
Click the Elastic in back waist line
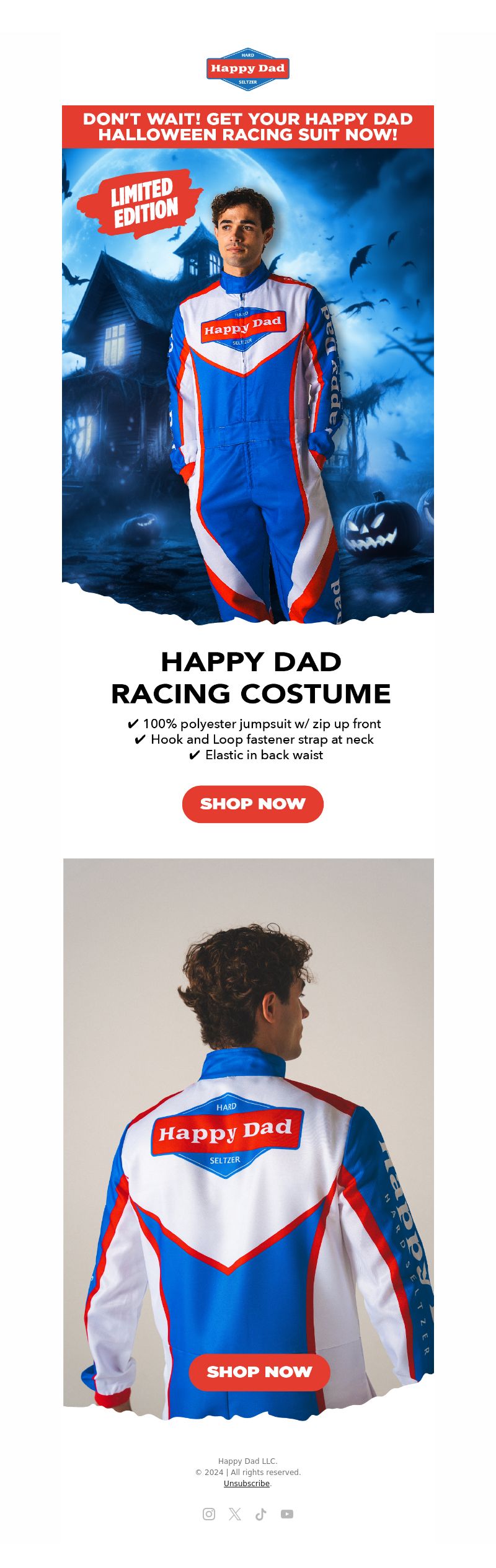(x=256, y=754)
